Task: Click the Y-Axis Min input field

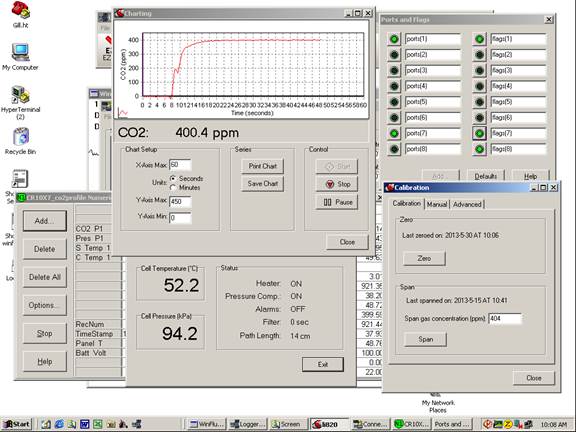Action: tap(180, 217)
